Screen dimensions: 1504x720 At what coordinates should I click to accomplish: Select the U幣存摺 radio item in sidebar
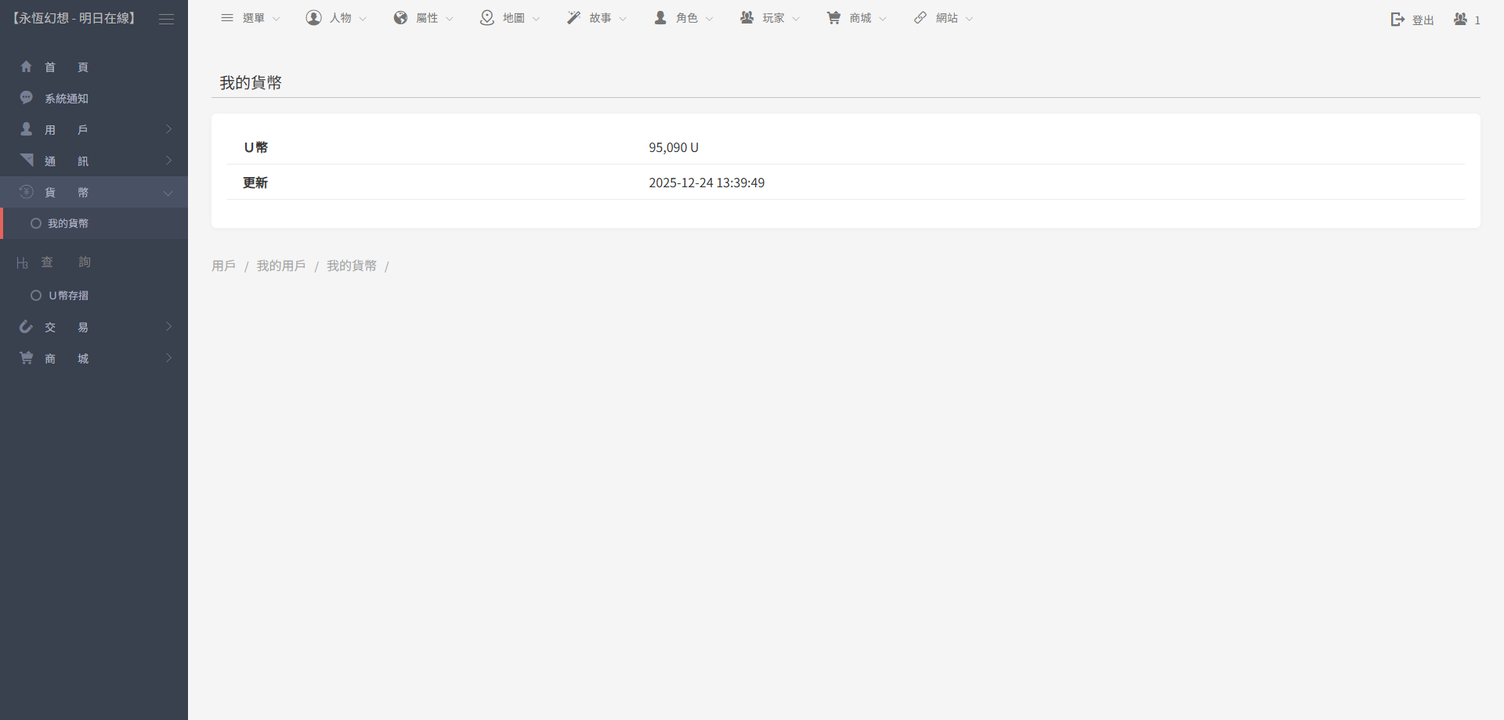pos(36,296)
